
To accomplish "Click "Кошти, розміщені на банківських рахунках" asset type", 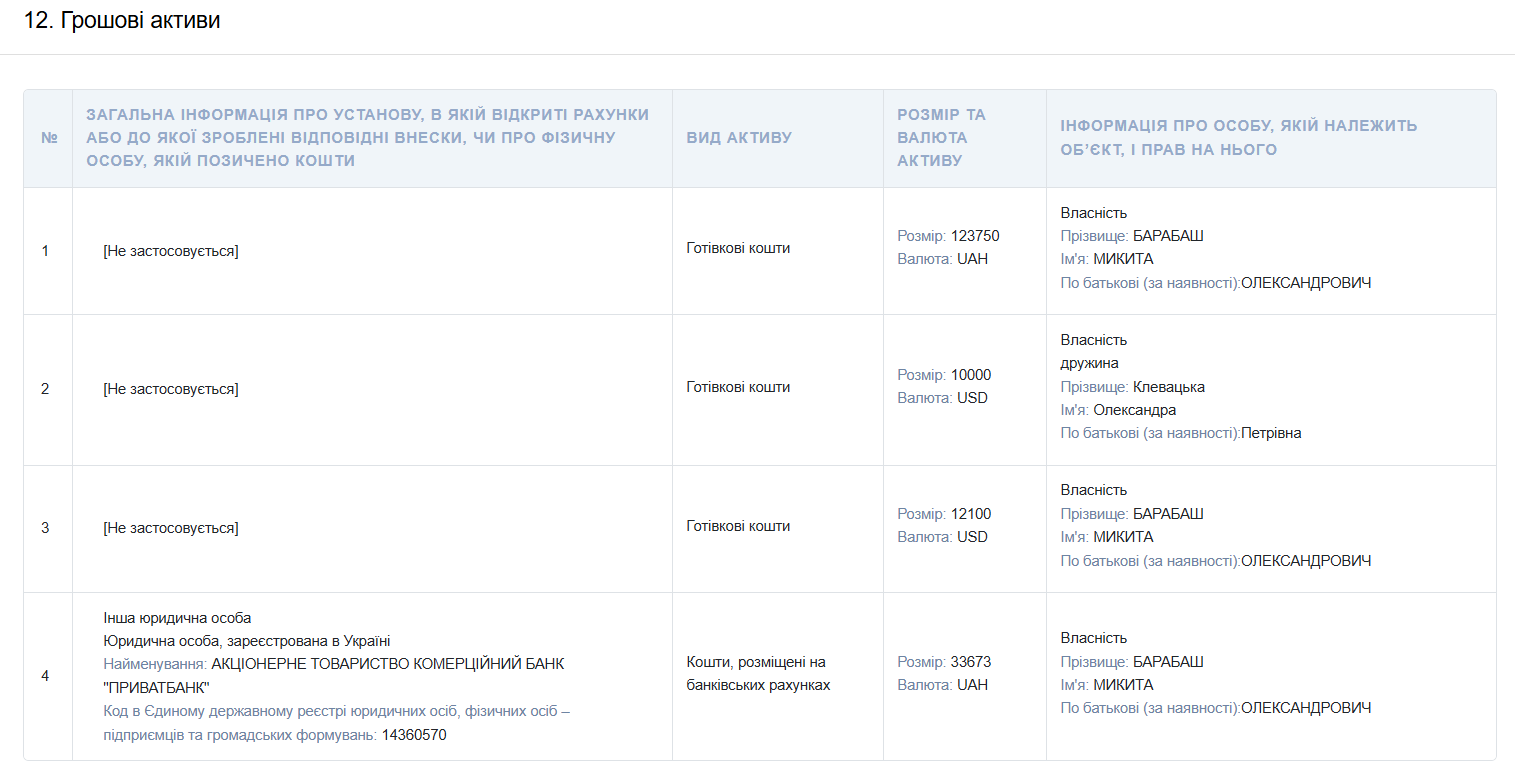I will pos(757,674).
